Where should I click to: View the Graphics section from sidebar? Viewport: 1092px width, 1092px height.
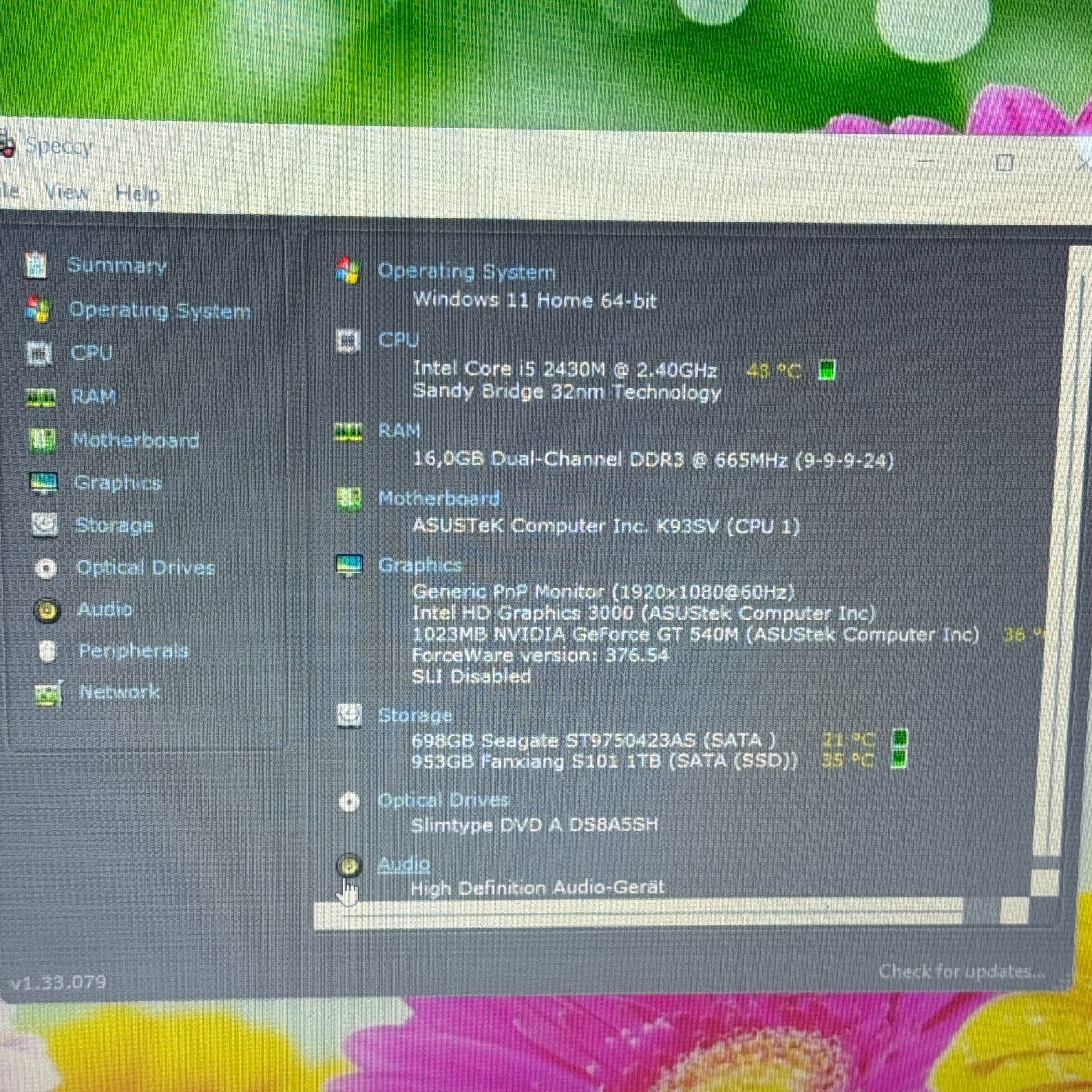point(117,483)
